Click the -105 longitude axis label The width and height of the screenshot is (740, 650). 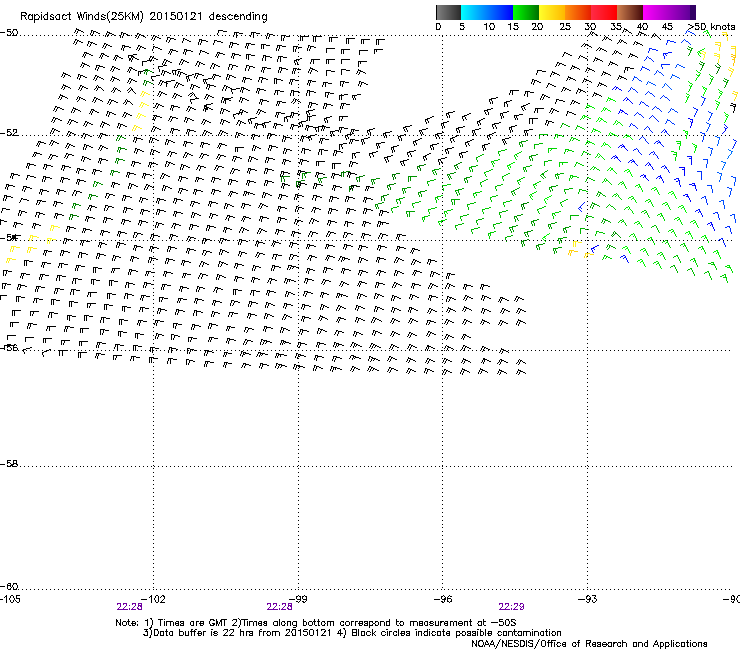pyautogui.click(x=10, y=599)
